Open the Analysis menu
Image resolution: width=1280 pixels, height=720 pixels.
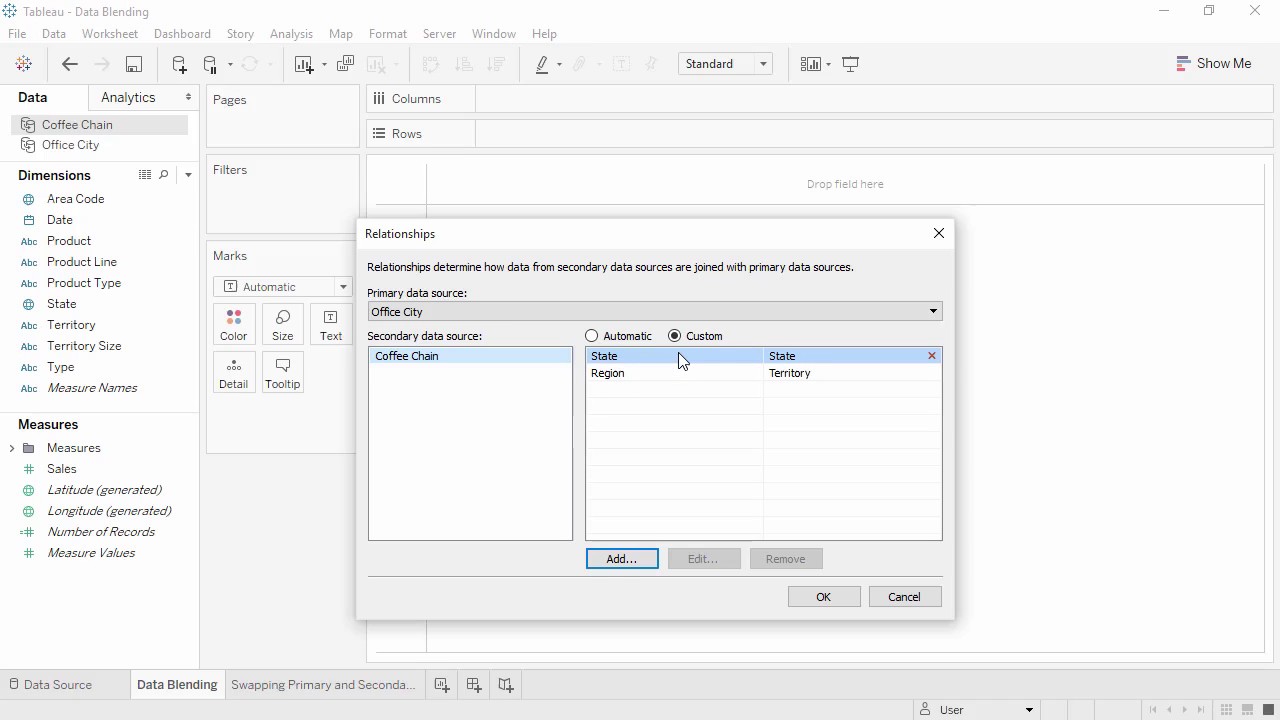[x=291, y=33]
